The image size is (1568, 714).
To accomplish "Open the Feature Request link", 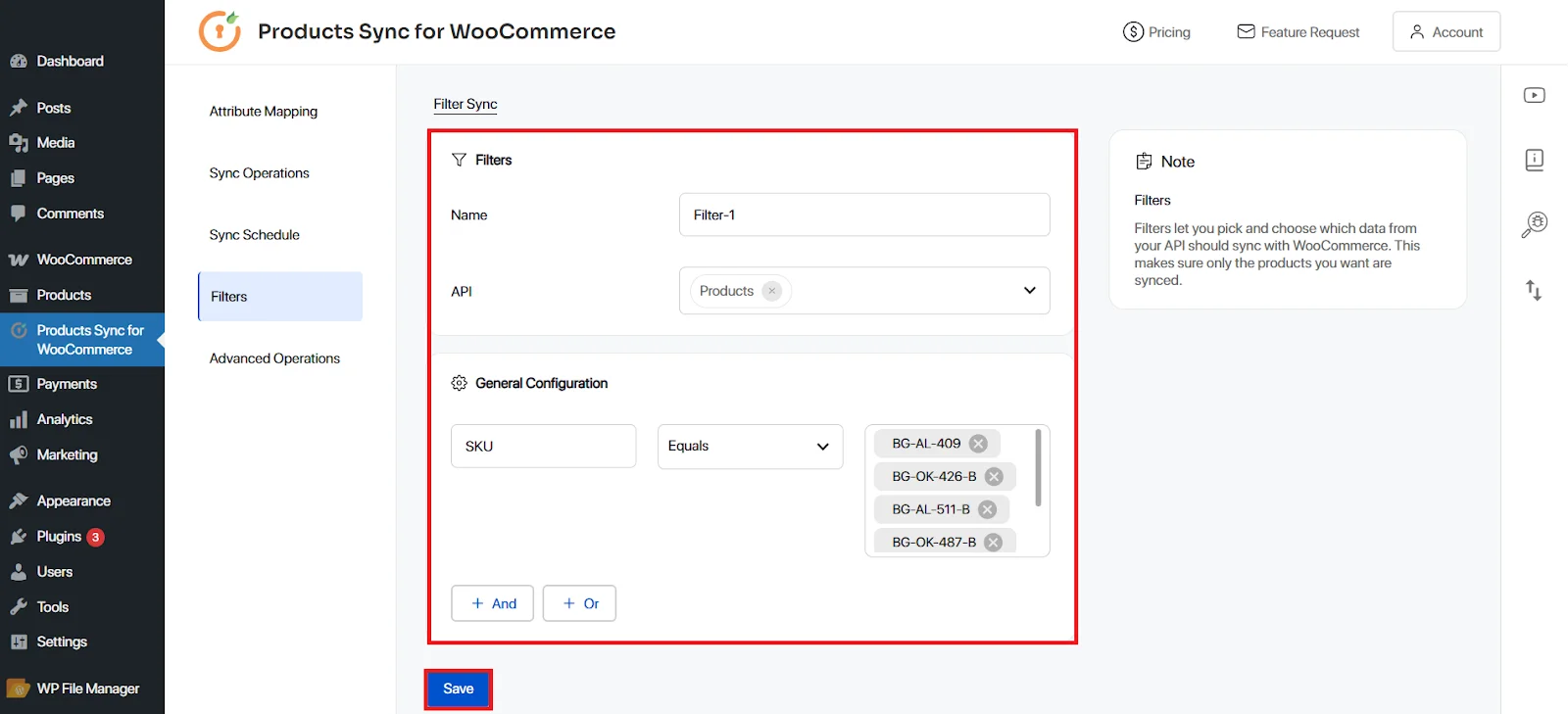I will click(x=1298, y=32).
